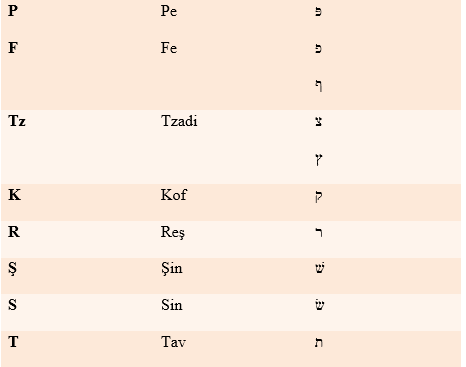466x367 pixels.
Task: Click the bold letter P
Action: point(13,11)
